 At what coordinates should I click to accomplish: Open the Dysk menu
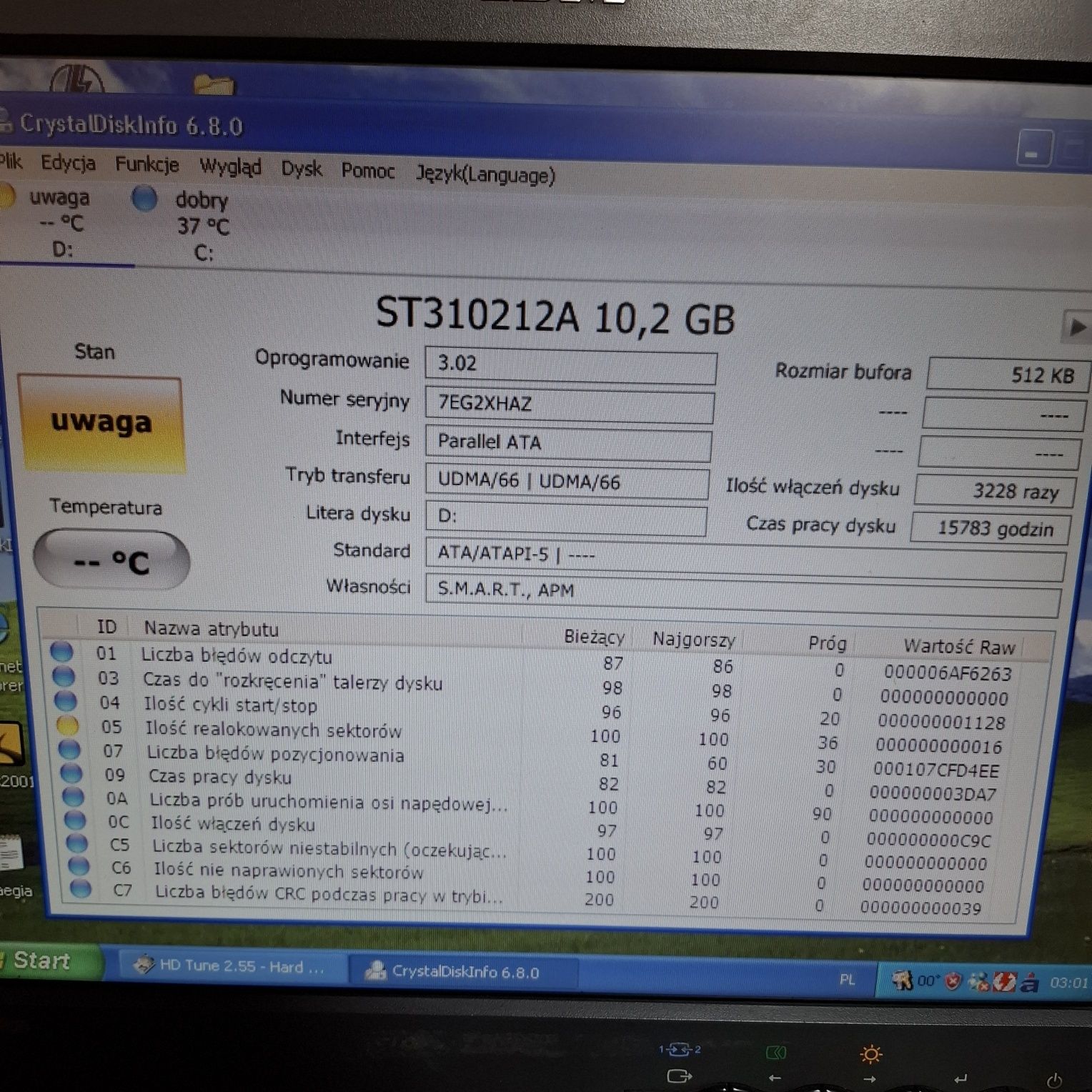coord(301,169)
